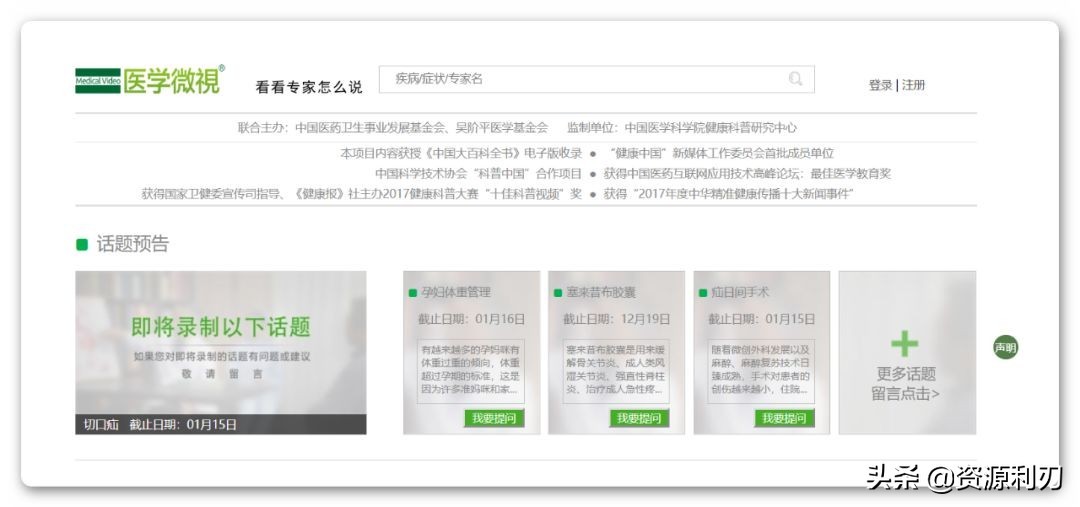Select the 孕妇体重管理 topic title
Viewport: 1080px width, 507px height.
coord(456,293)
